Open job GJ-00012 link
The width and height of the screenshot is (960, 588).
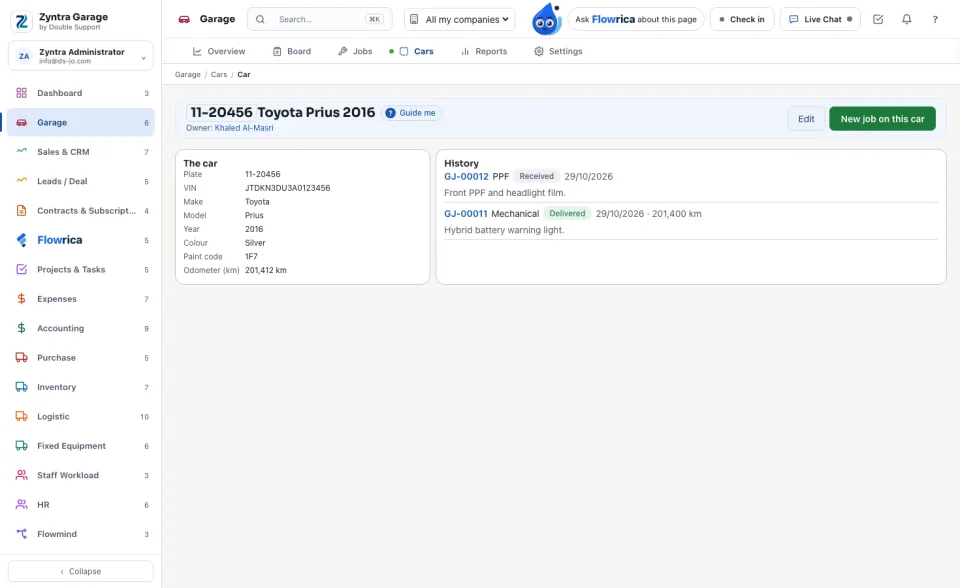[x=467, y=176]
